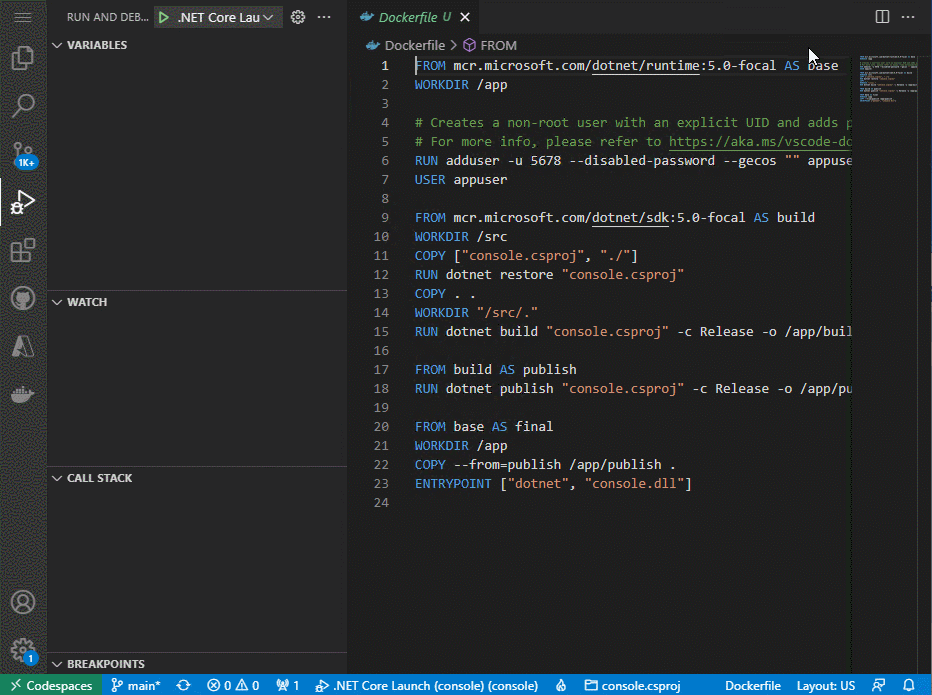932x695 pixels.
Task: Start debugging with green play button
Action: tap(163, 17)
